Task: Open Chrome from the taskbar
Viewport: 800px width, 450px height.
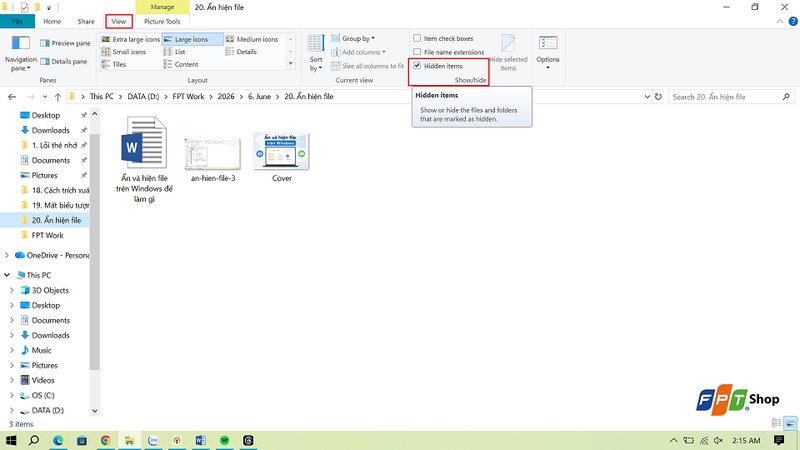Action: coord(106,440)
